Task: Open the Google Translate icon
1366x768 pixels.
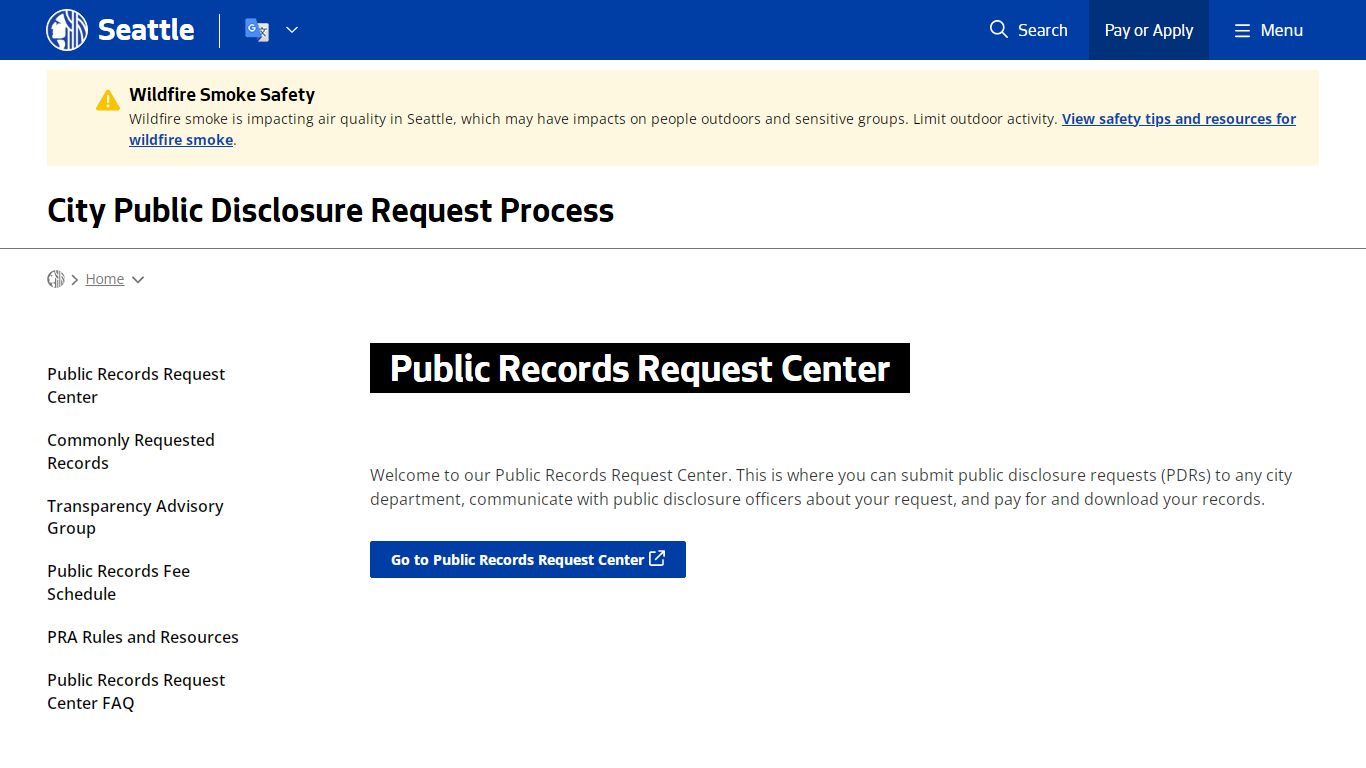Action: point(257,30)
